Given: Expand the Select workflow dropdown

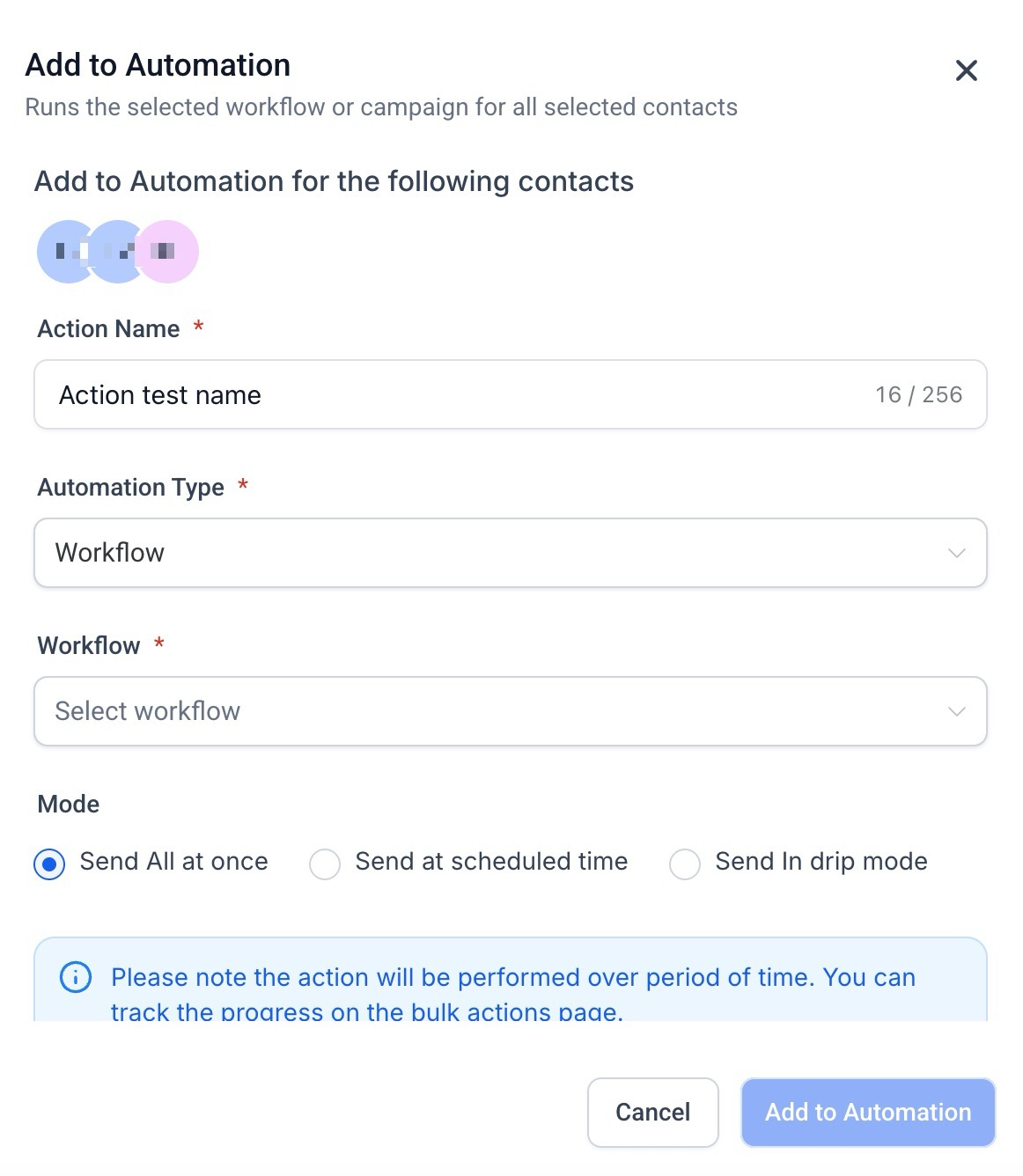Looking at the screenshot, I should click(x=493, y=711).
